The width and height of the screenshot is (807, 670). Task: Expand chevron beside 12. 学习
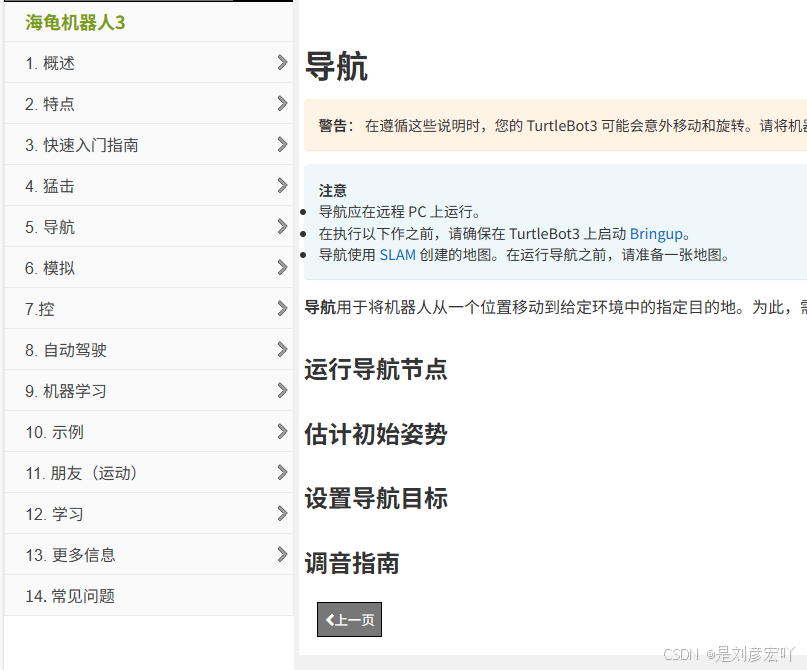(282, 514)
